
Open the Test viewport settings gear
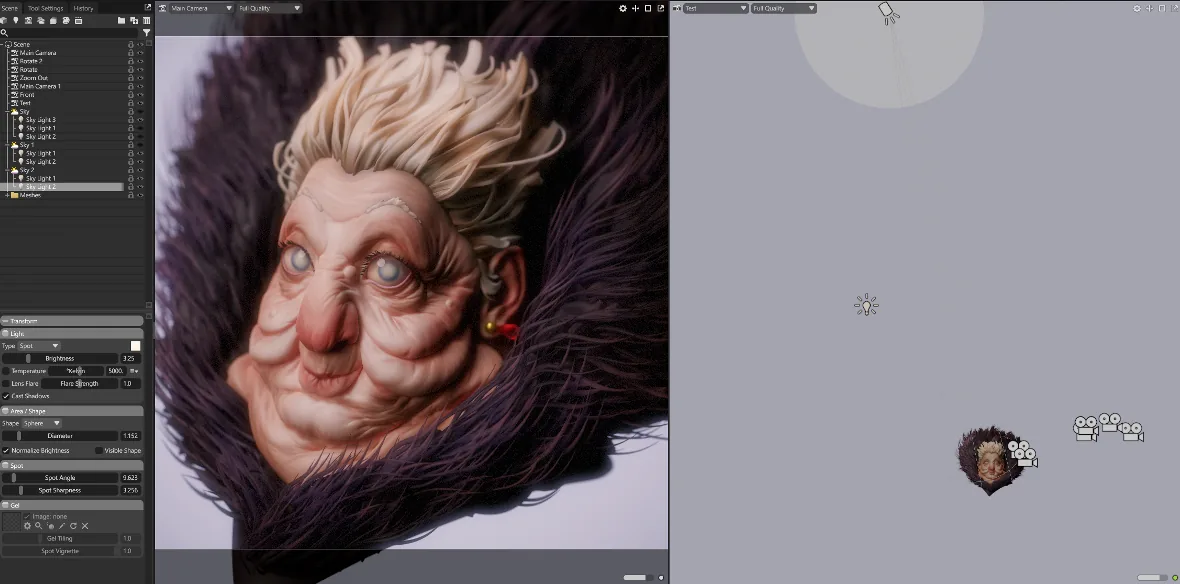(1137, 8)
